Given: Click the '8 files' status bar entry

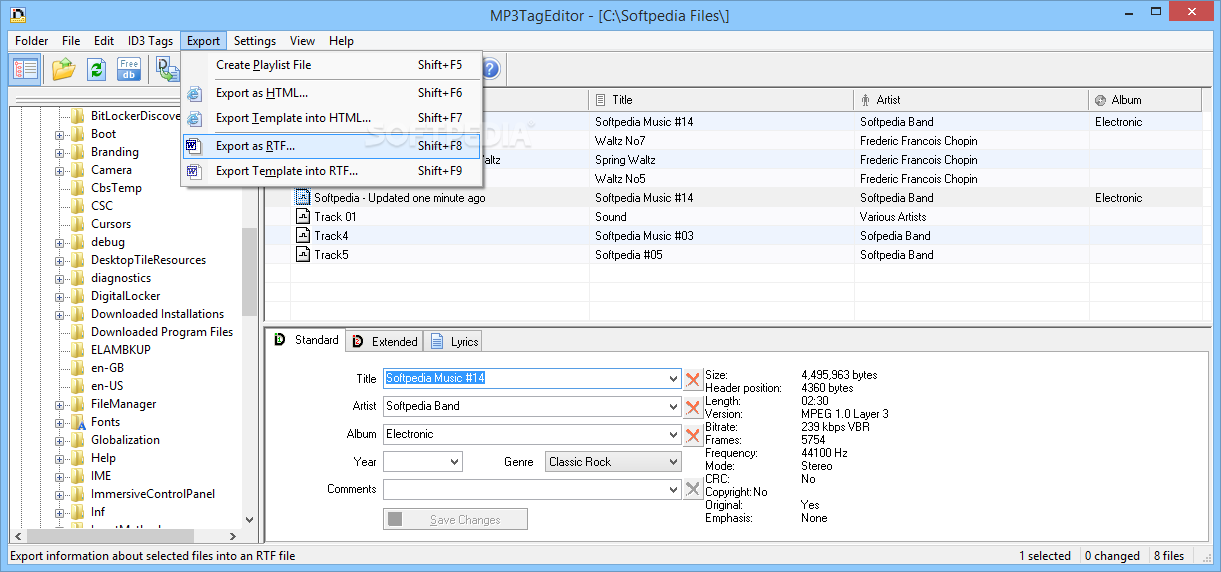Looking at the screenshot, I should click(x=1169, y=556).
